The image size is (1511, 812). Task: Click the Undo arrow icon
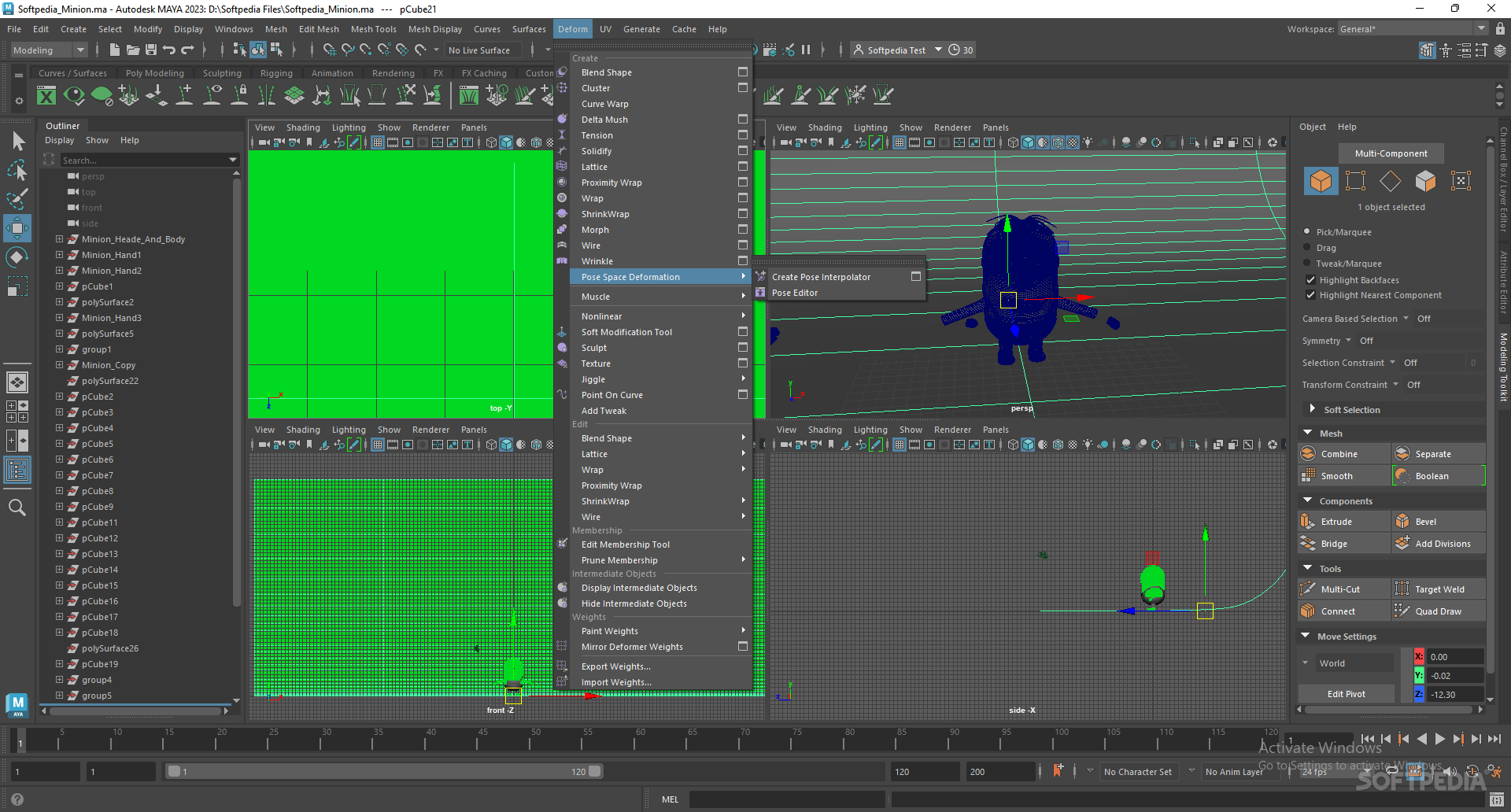click(168, 50)
